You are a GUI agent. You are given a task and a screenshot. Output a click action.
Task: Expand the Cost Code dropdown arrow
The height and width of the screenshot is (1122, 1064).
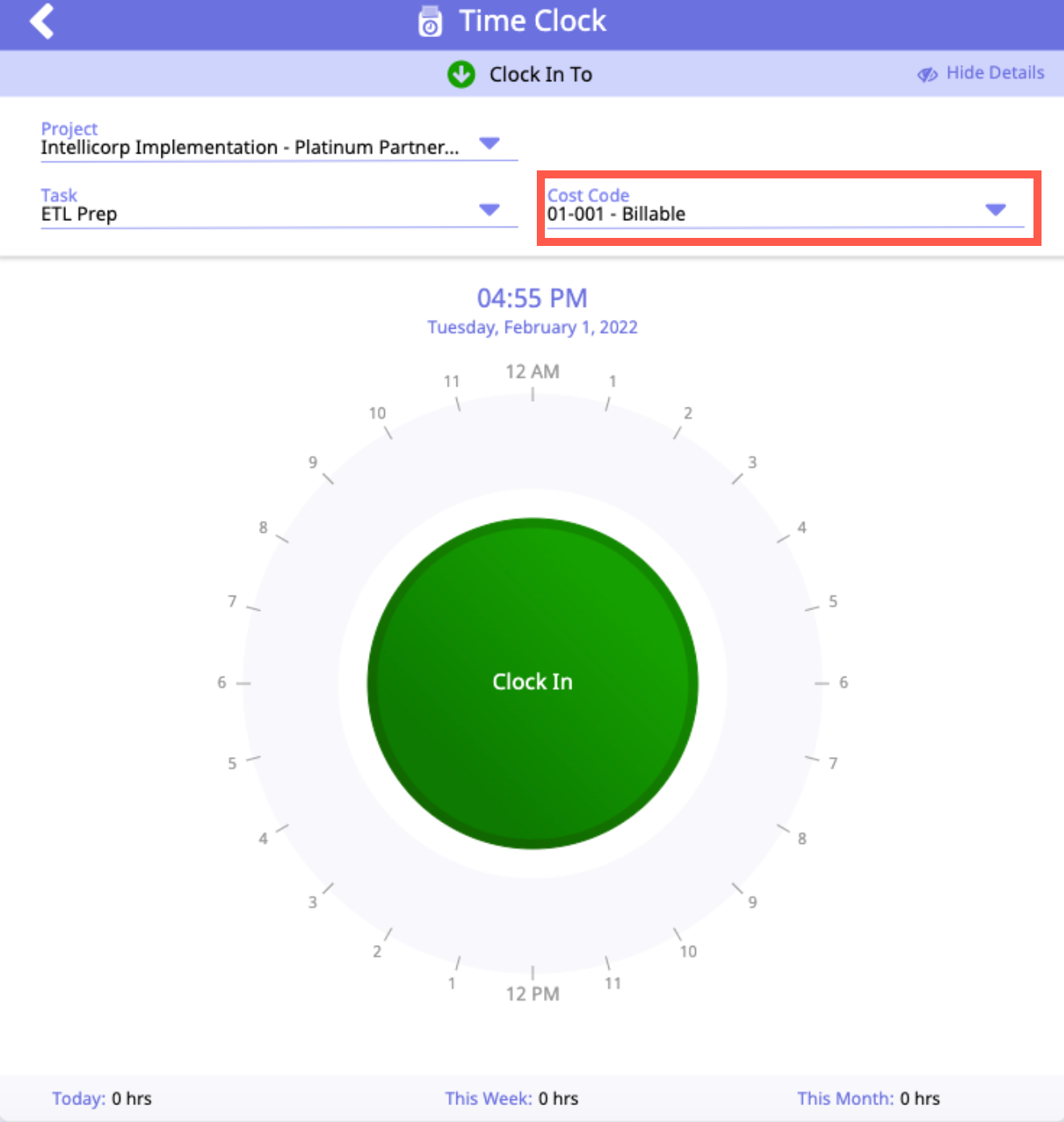click(996, 211)
